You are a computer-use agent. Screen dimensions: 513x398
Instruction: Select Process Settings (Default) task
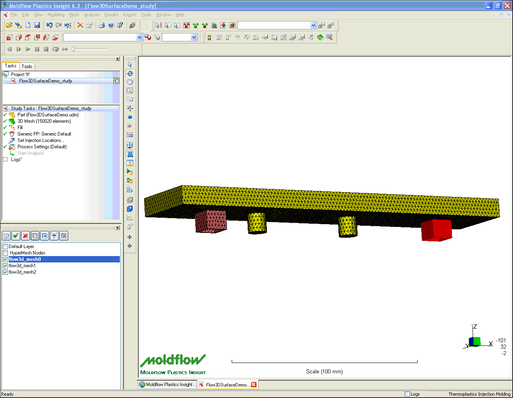42,147
